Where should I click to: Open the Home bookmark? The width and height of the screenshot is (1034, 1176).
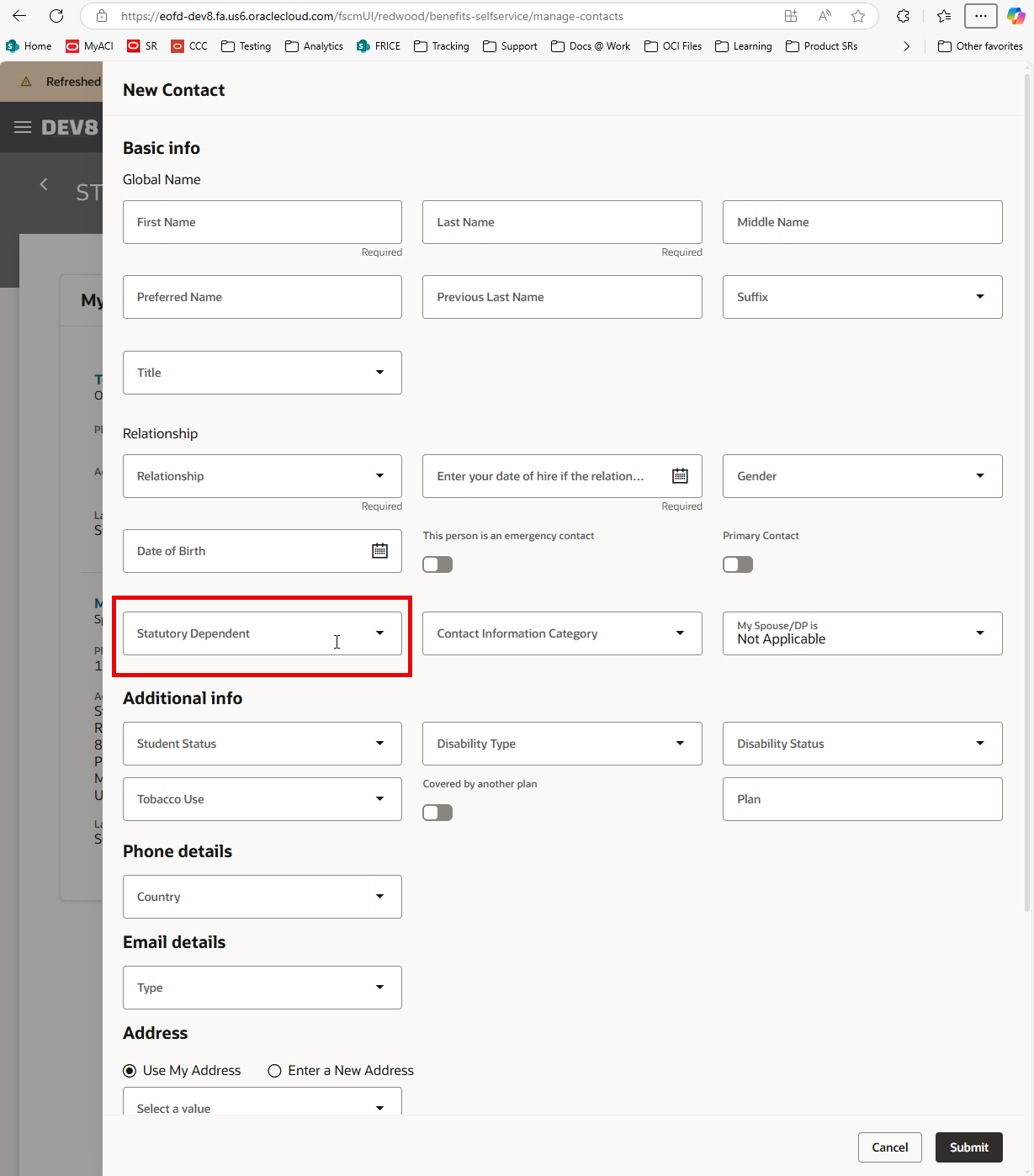29,46
